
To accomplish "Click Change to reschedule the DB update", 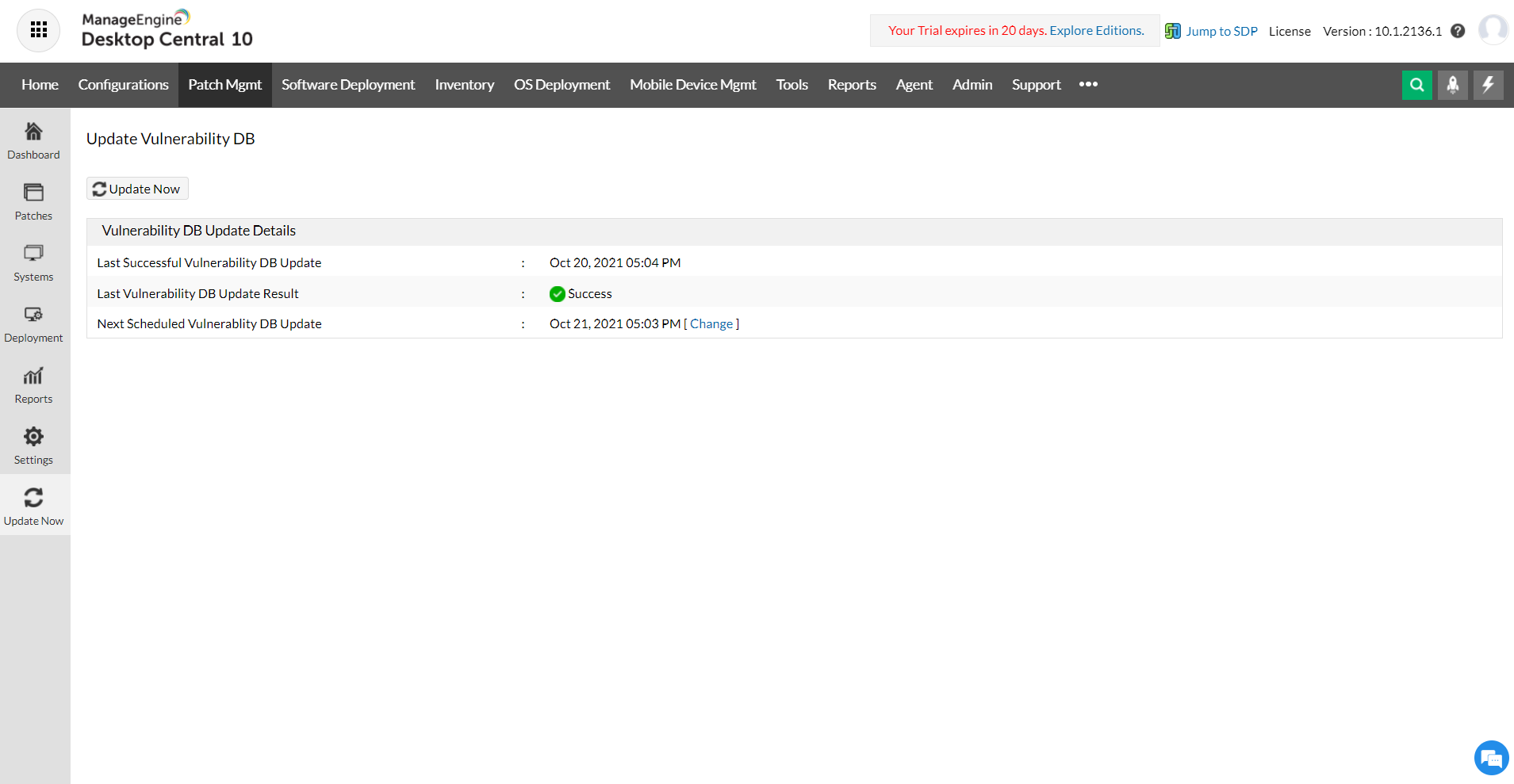I will point(711,323).
